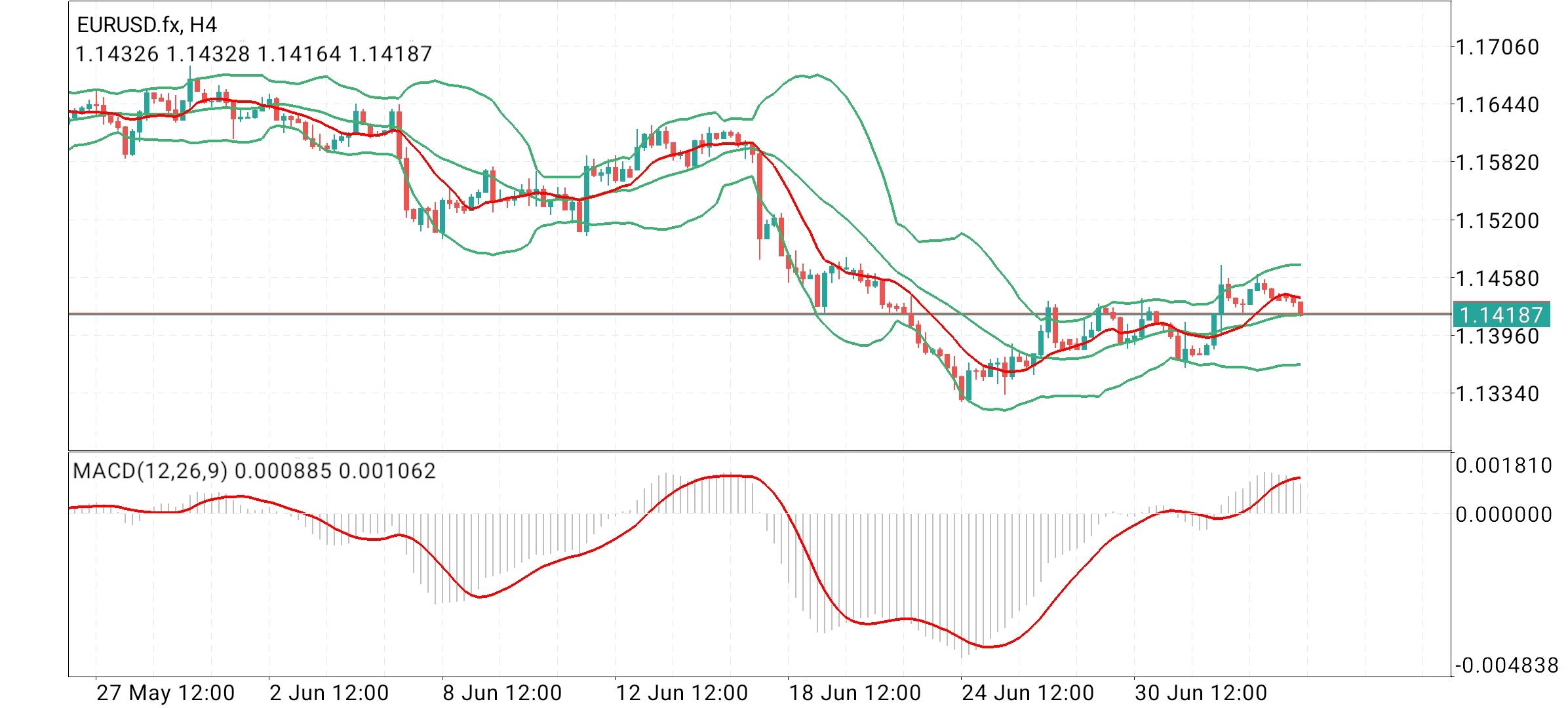
Task: Click the 18 Jun 12:00 time label
Action: tap(855, 693)
